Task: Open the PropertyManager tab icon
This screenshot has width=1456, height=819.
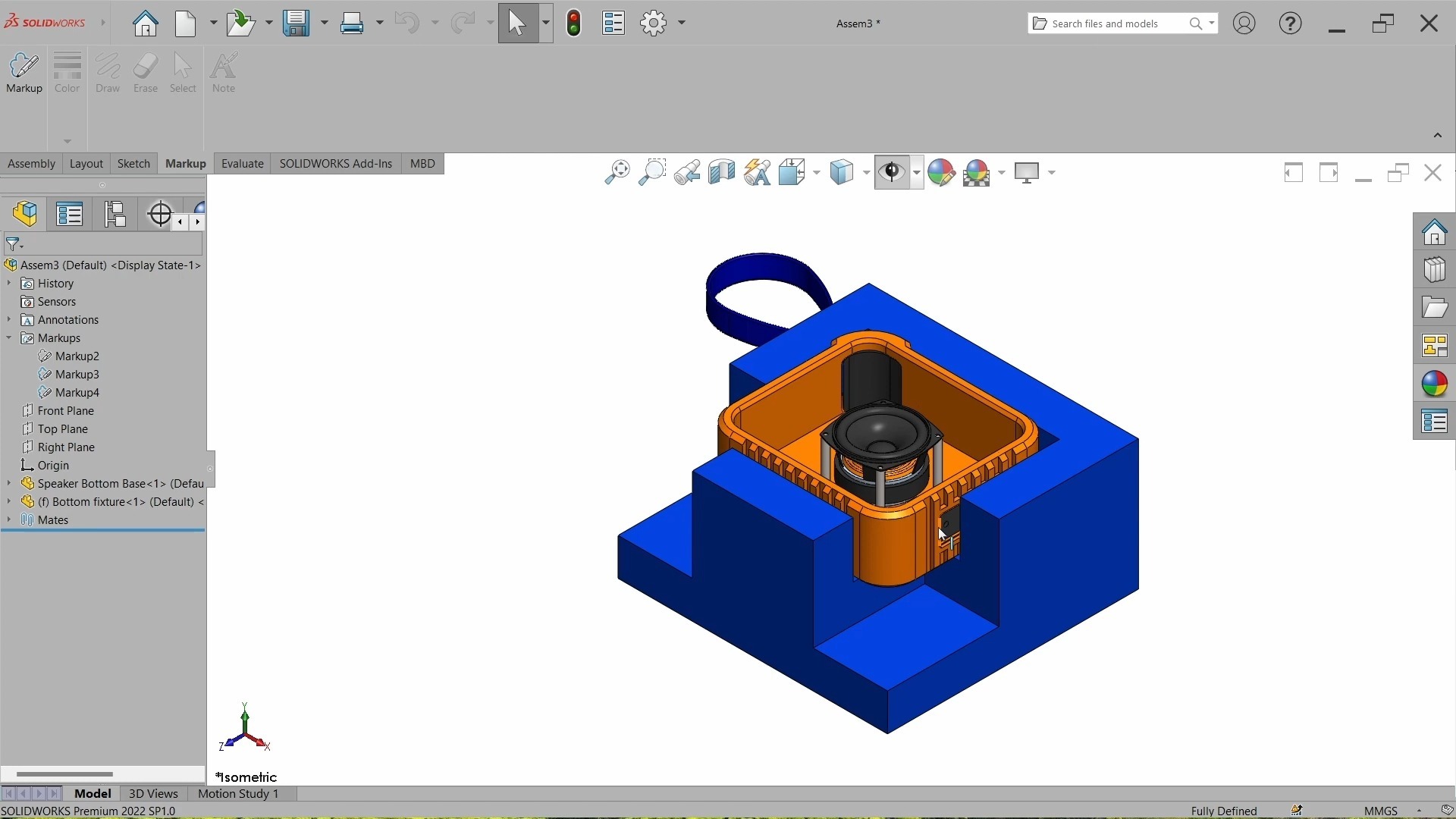Action: [70, 215]
